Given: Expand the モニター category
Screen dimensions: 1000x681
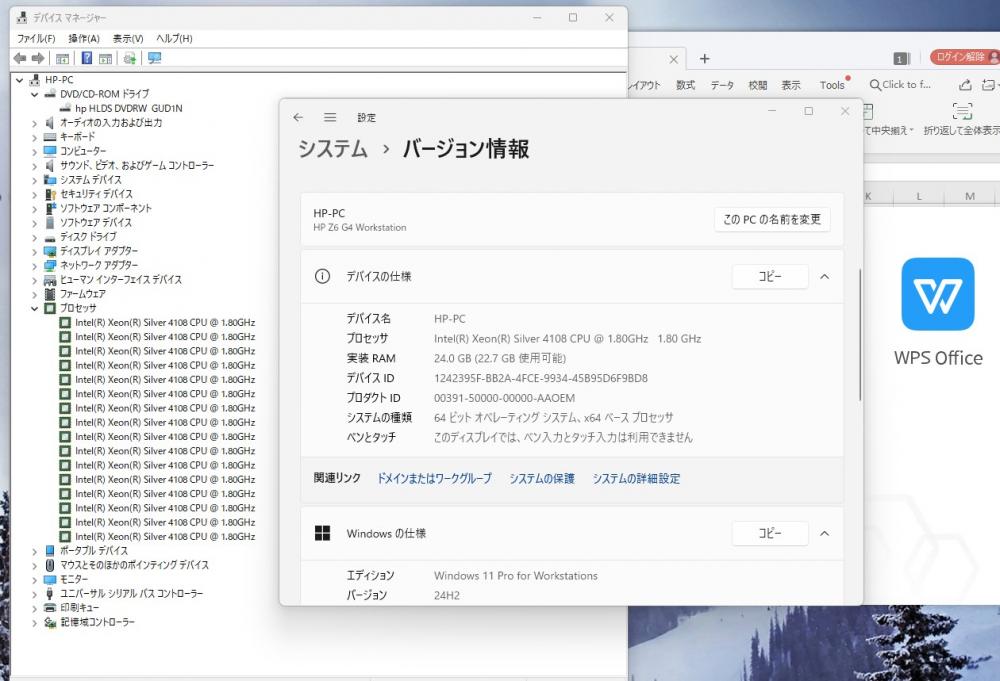Looking at the screenshot, I should point(34,580).
